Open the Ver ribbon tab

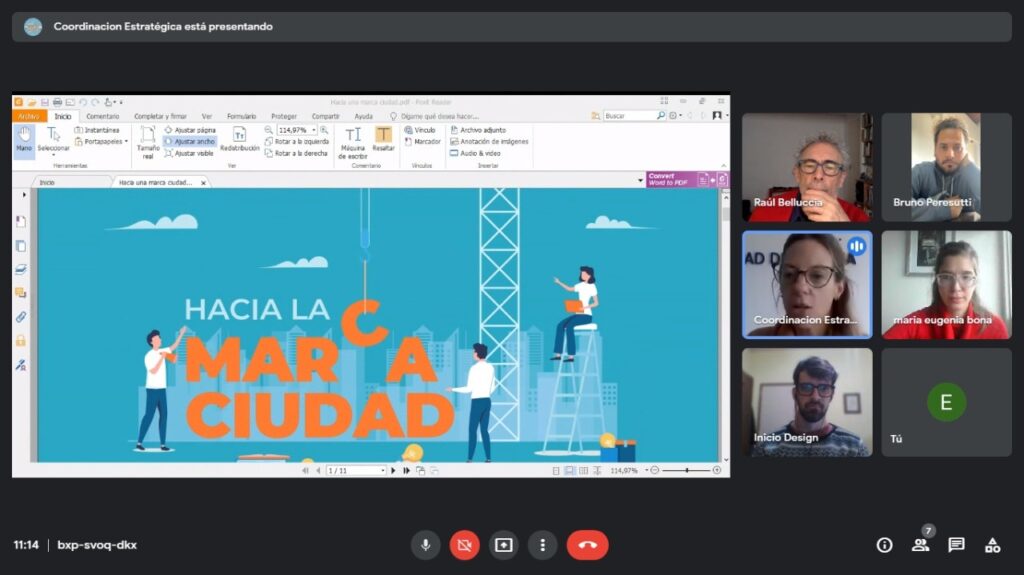pyautogui.click(x=206, y=116)
